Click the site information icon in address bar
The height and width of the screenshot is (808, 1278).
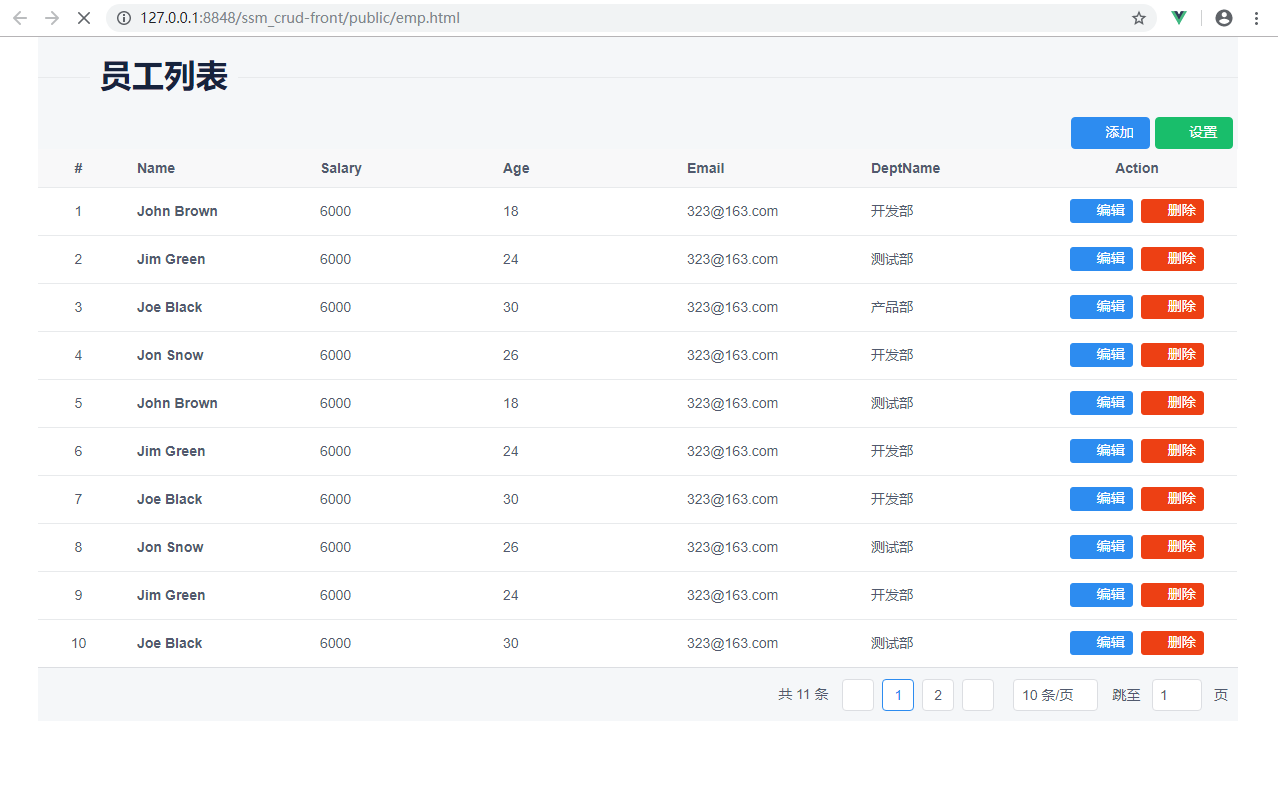tap(124, 18)
